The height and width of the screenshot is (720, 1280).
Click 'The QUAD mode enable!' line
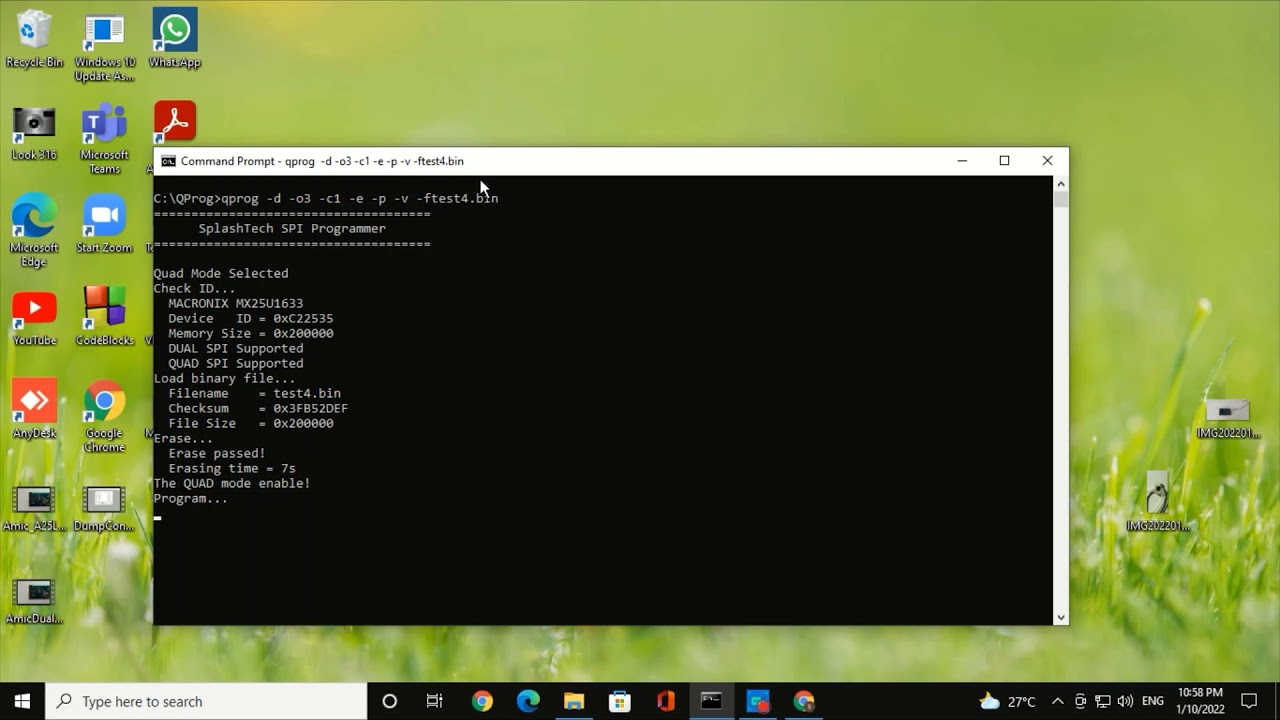point(232,483)
